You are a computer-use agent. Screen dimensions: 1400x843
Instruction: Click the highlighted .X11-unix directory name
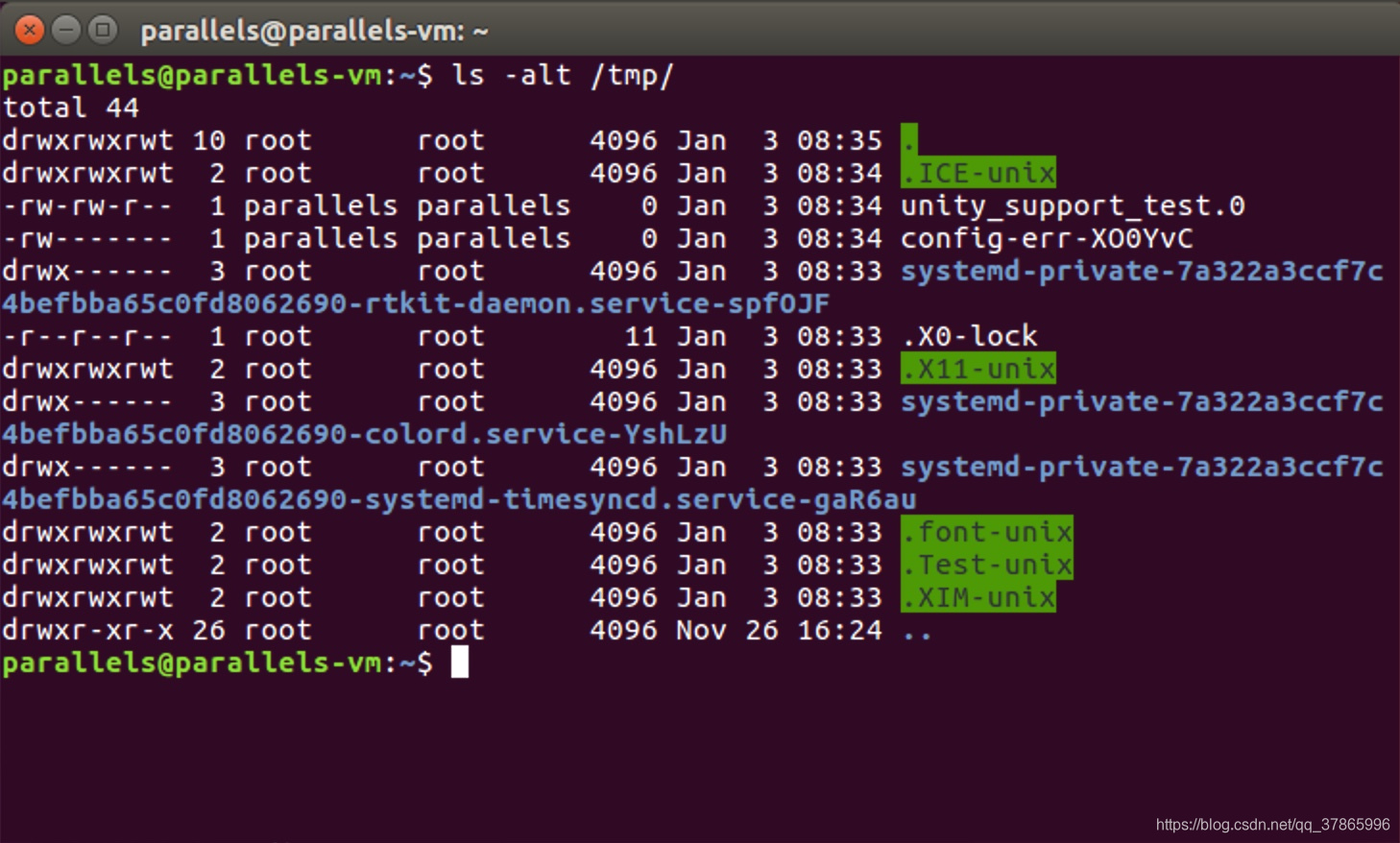click(x=978, y=369)
